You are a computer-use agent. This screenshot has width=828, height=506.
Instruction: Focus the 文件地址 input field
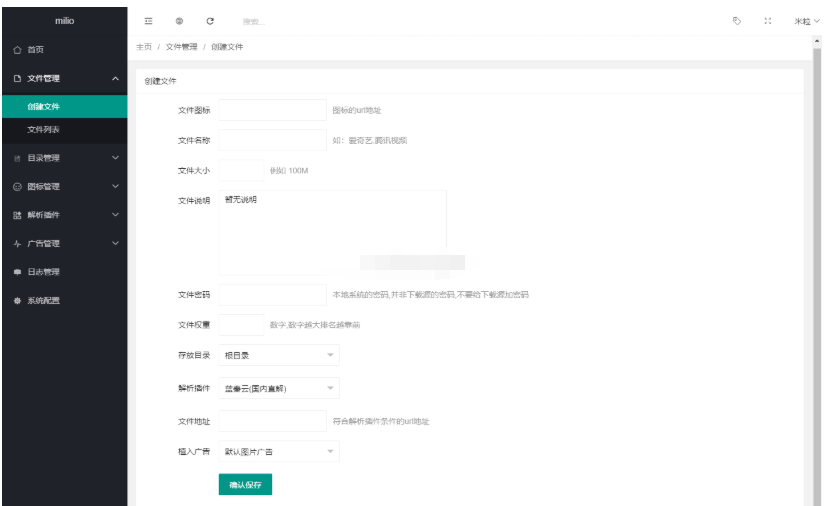click(x=272, y=421)
